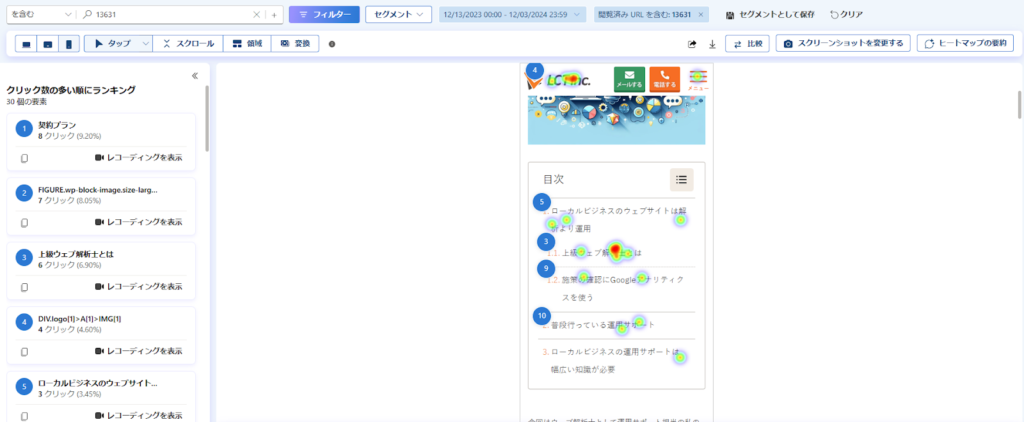
Task: Copy selector for DIV.logo[1]>A[1]>IMG[1] card
Action: [x=24, y=351]
